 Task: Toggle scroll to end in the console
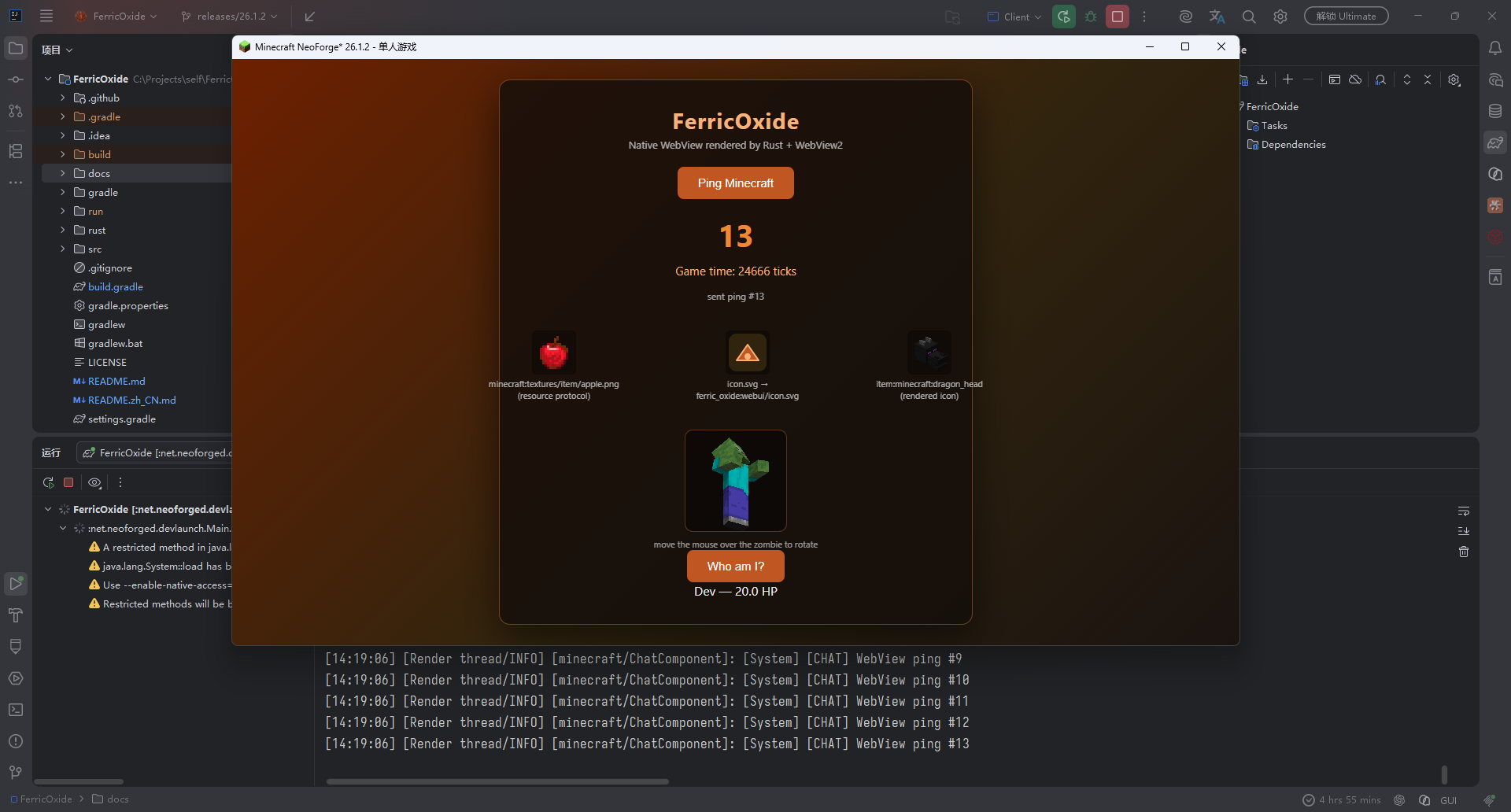click(1464, 531)
